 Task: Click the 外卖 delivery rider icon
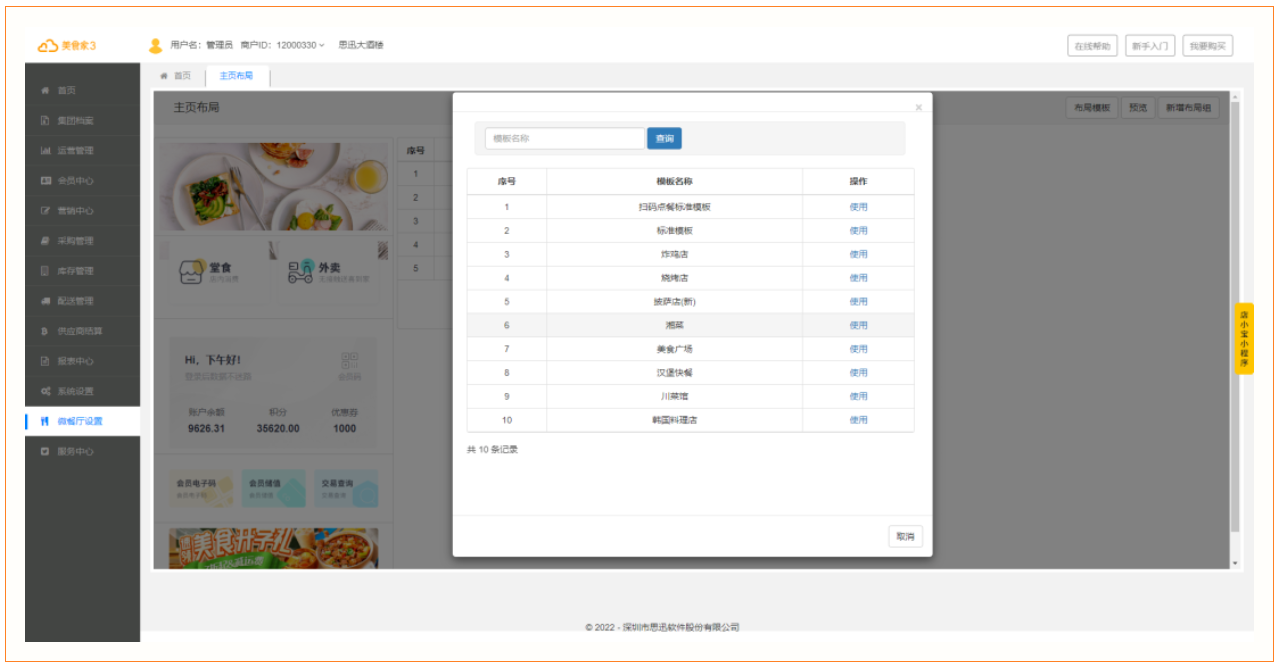298,270
